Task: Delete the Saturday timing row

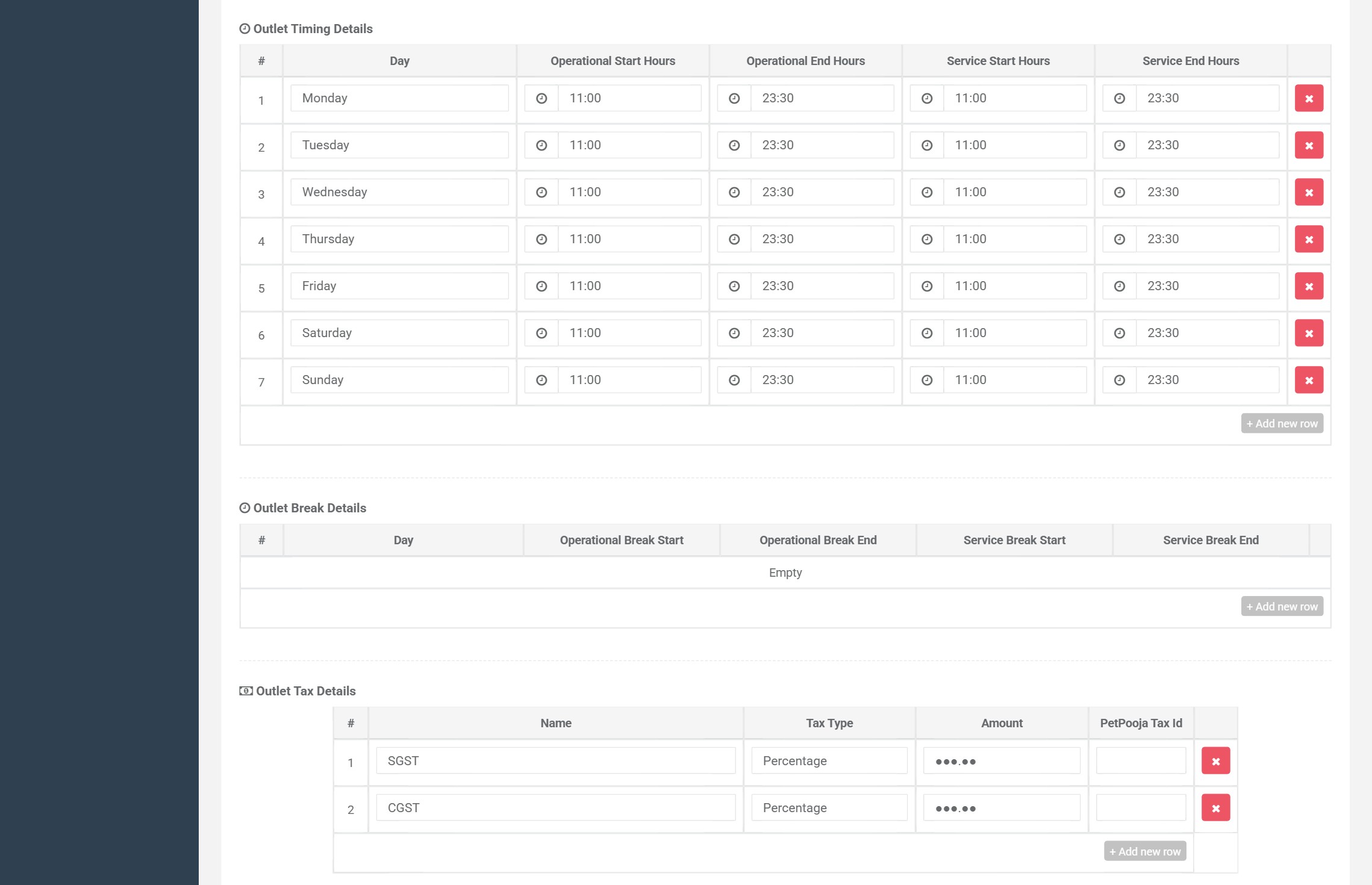Action: pyautogui.click(x=1309, y=333)
